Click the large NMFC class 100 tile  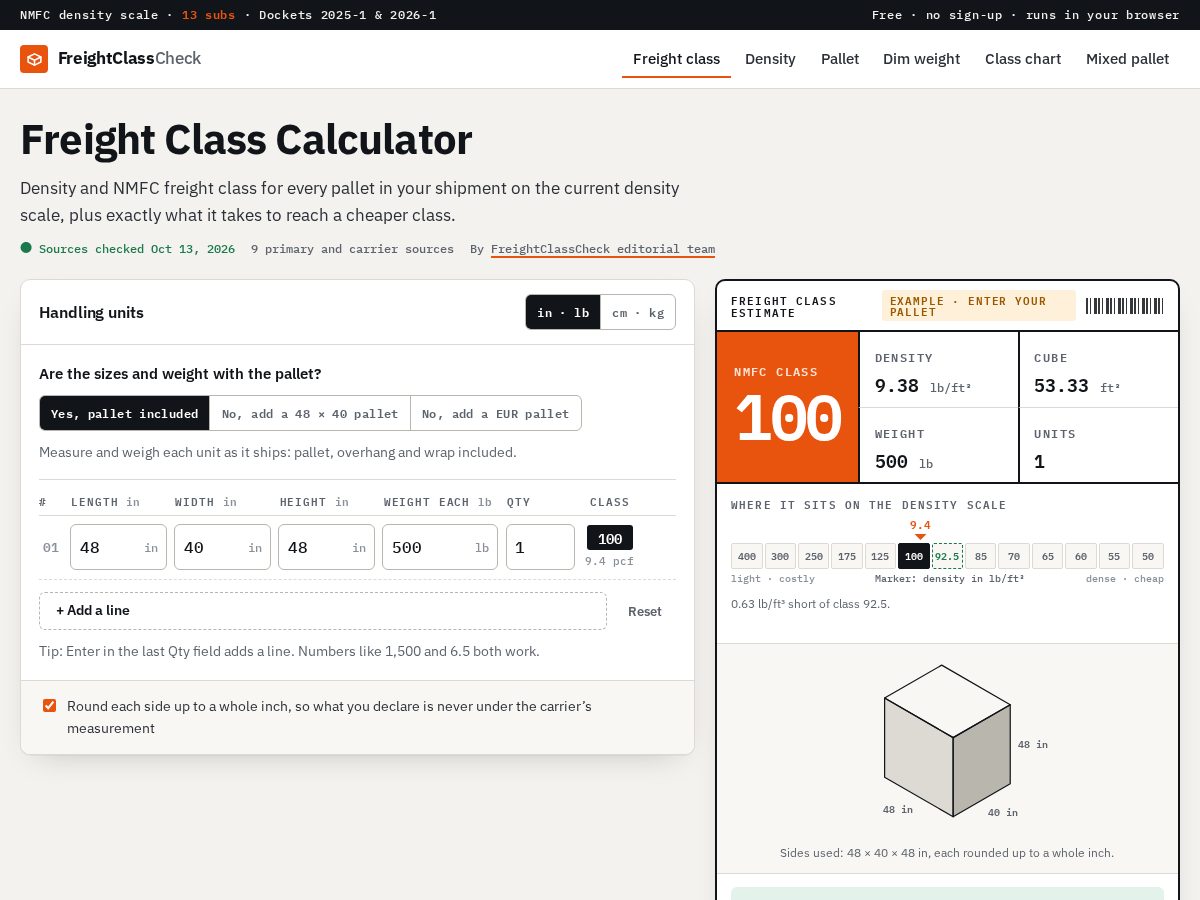[788, 407]
